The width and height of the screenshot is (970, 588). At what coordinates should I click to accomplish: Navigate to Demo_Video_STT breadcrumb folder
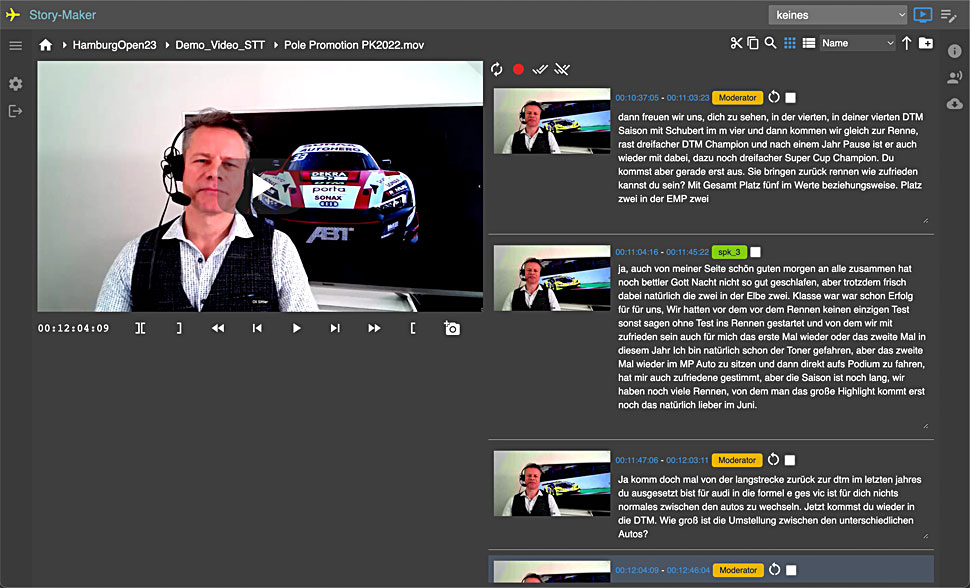pyautogui.click(x=220, y=45)
